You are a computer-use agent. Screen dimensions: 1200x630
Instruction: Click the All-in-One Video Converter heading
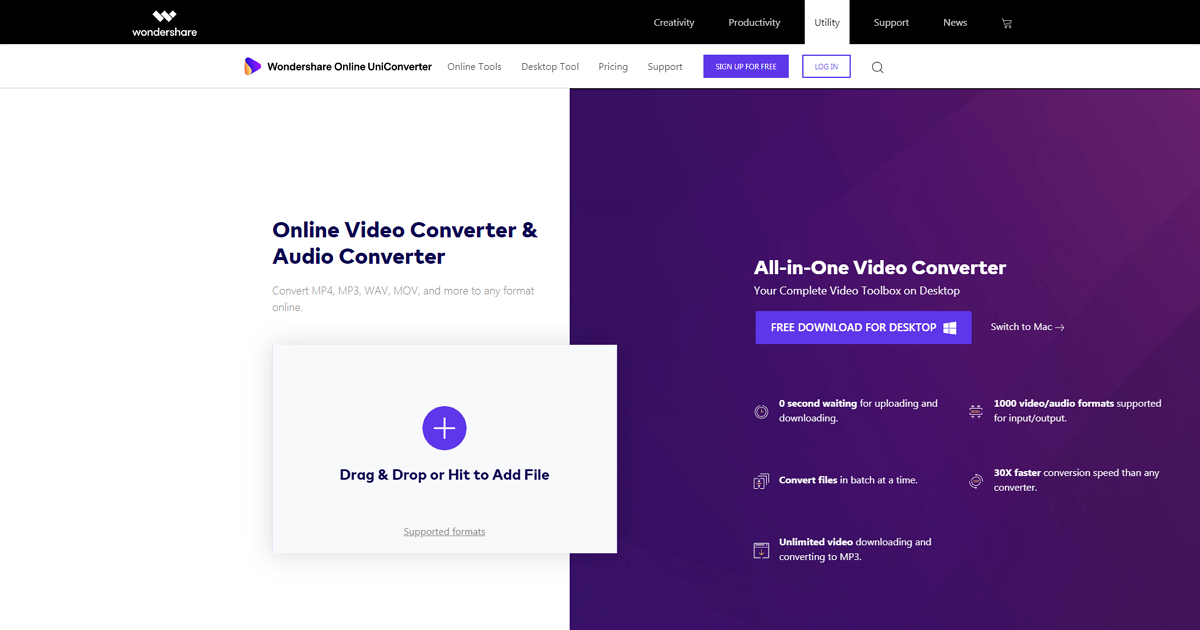coord(880,267)
